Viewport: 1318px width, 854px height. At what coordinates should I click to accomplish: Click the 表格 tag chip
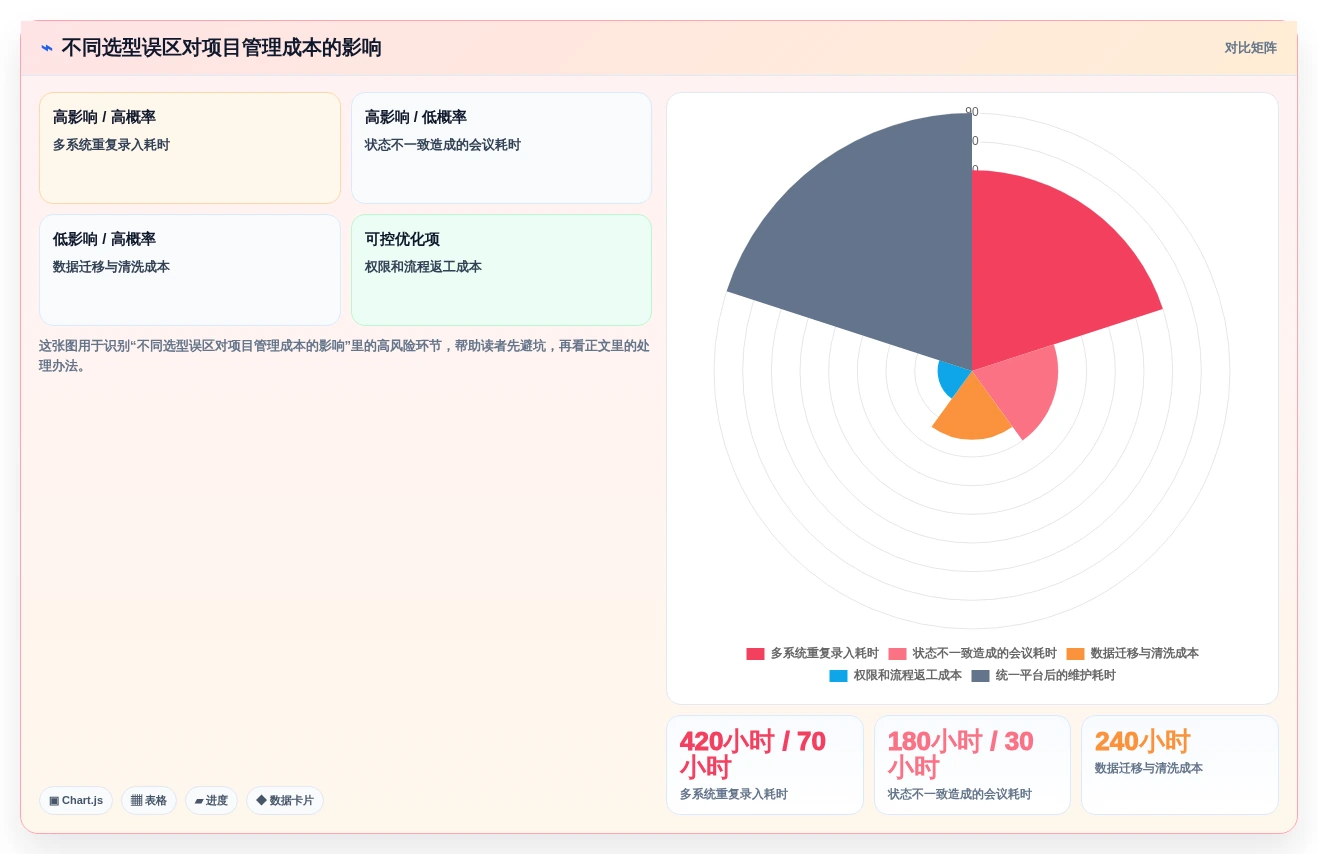click(149, 800)
